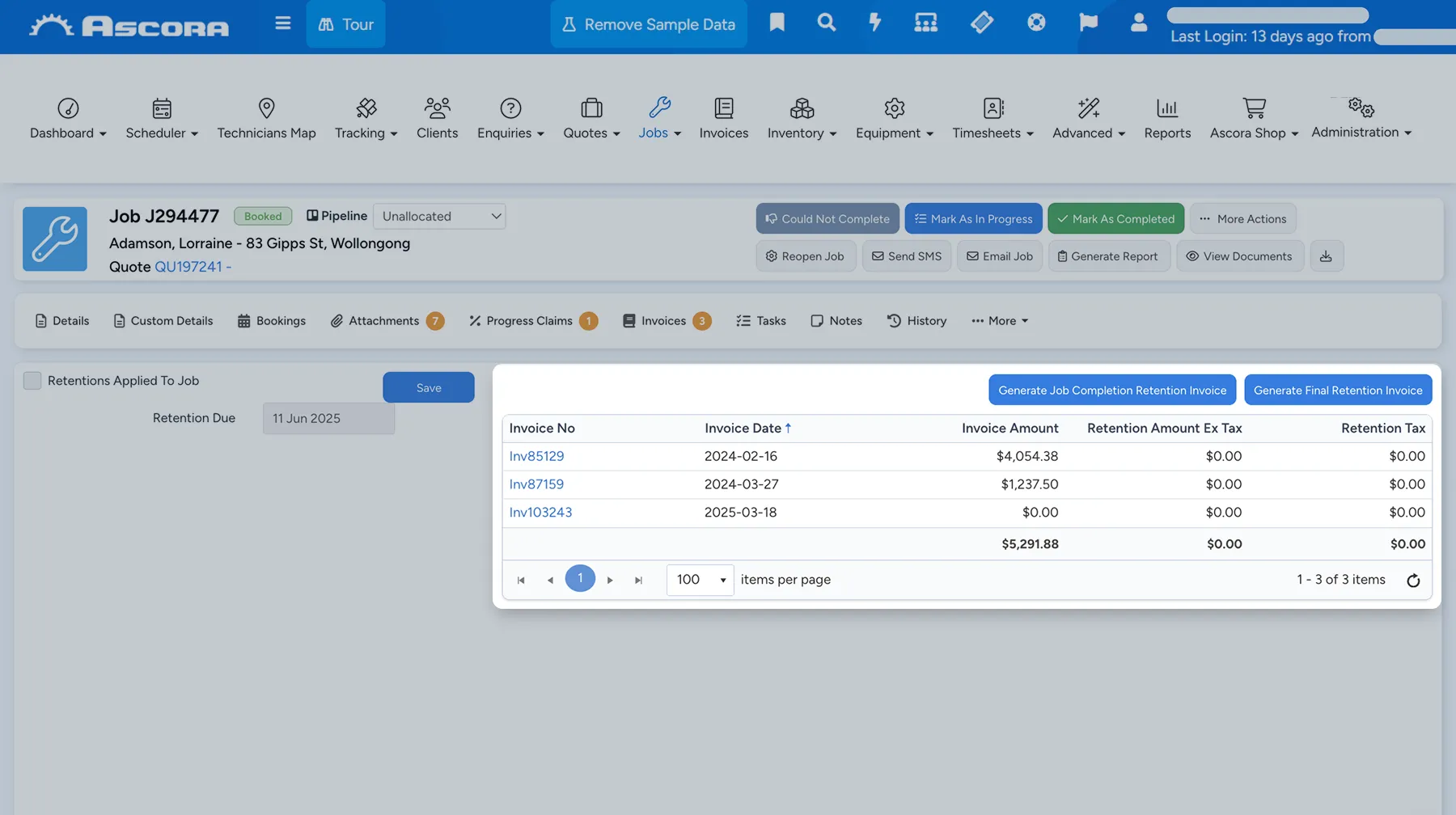1456x815 pixels.
Task: Open invoice link Inv85129
Action: [536, 456]
